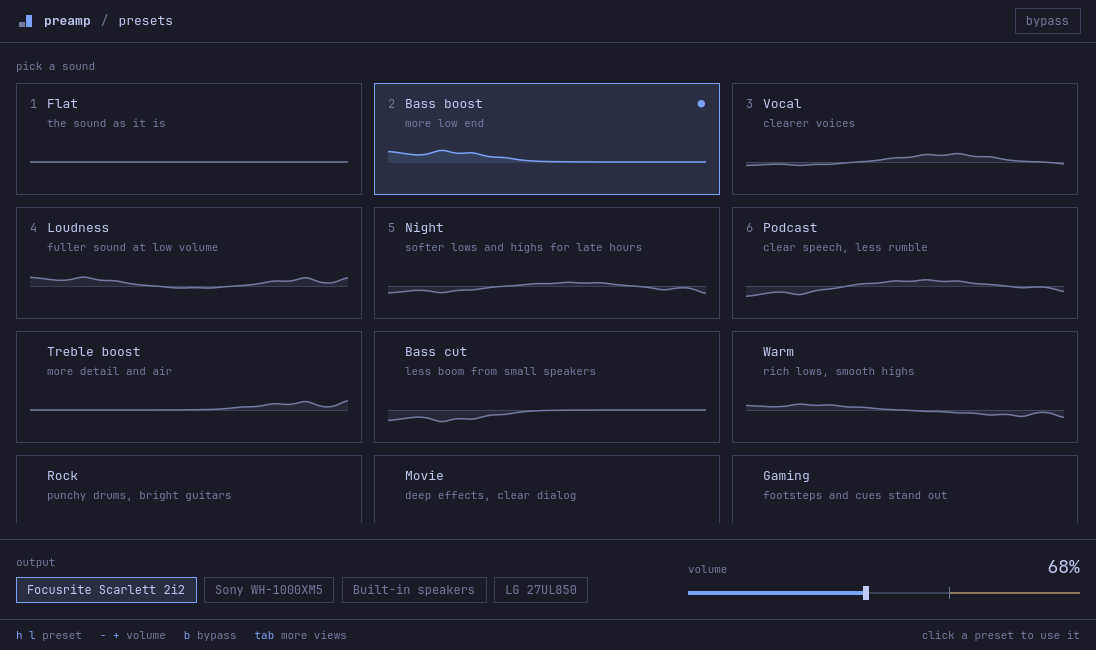Click the 'output' section label
The height and width of the screenshot is (650, 1096).
36,563
